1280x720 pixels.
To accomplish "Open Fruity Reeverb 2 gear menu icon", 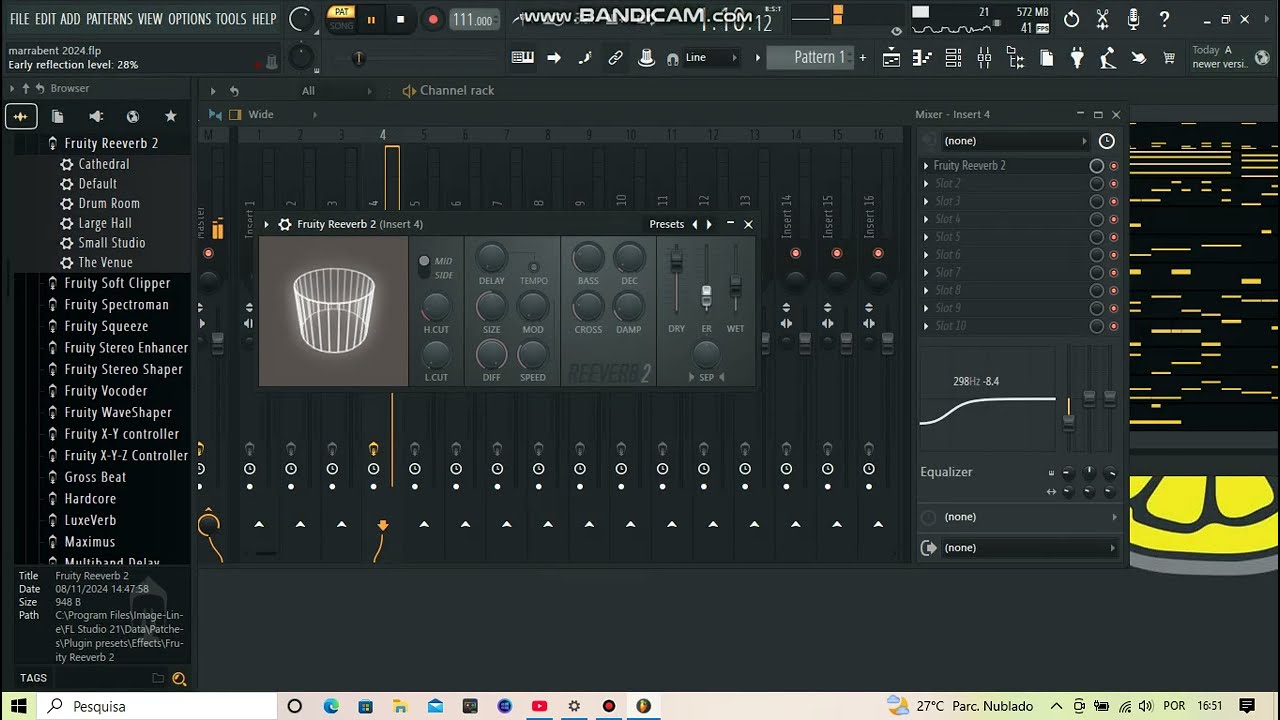I will click(285, 224).
